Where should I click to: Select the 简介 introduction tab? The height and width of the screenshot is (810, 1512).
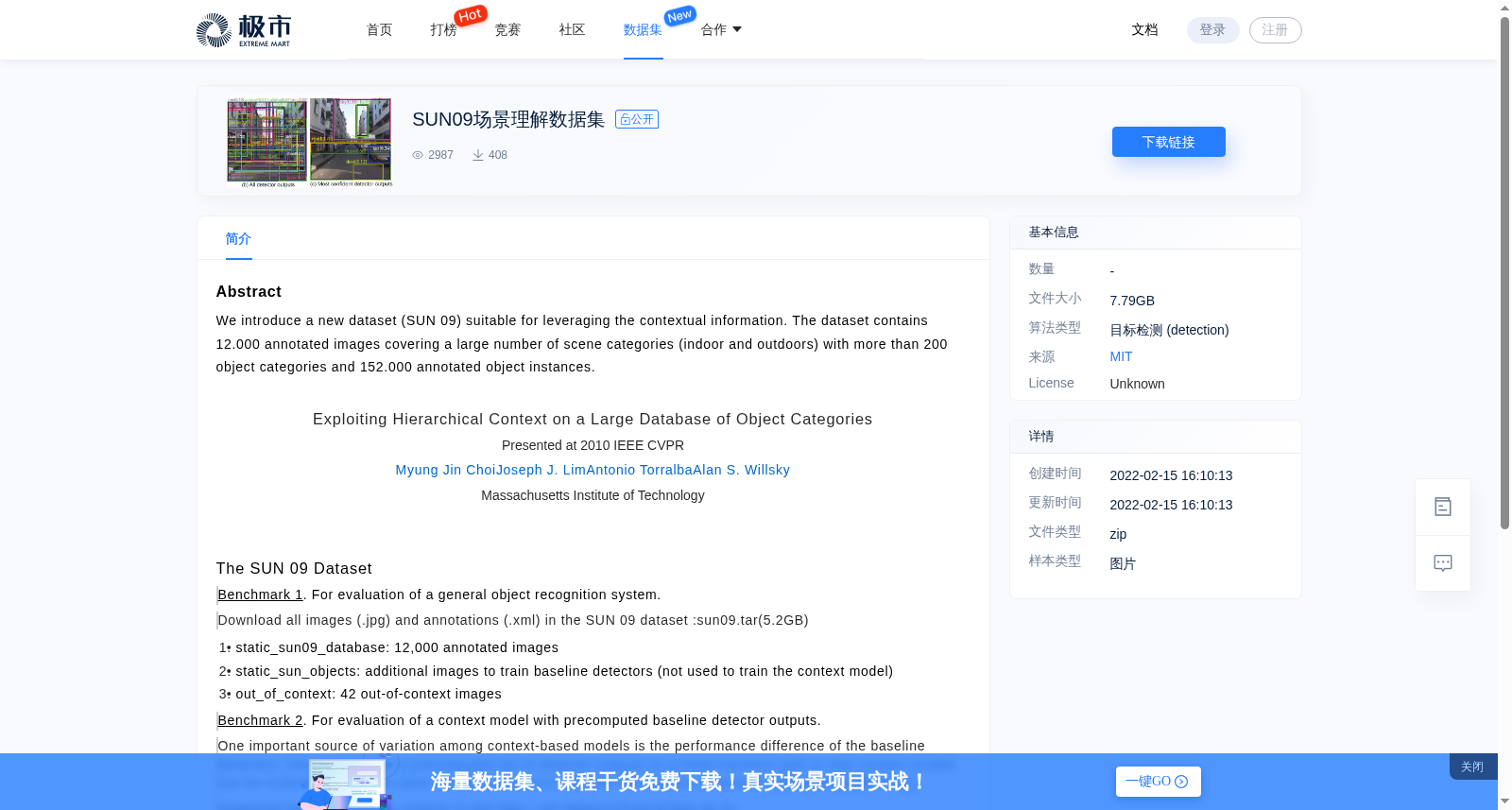(x=239, y=239)
